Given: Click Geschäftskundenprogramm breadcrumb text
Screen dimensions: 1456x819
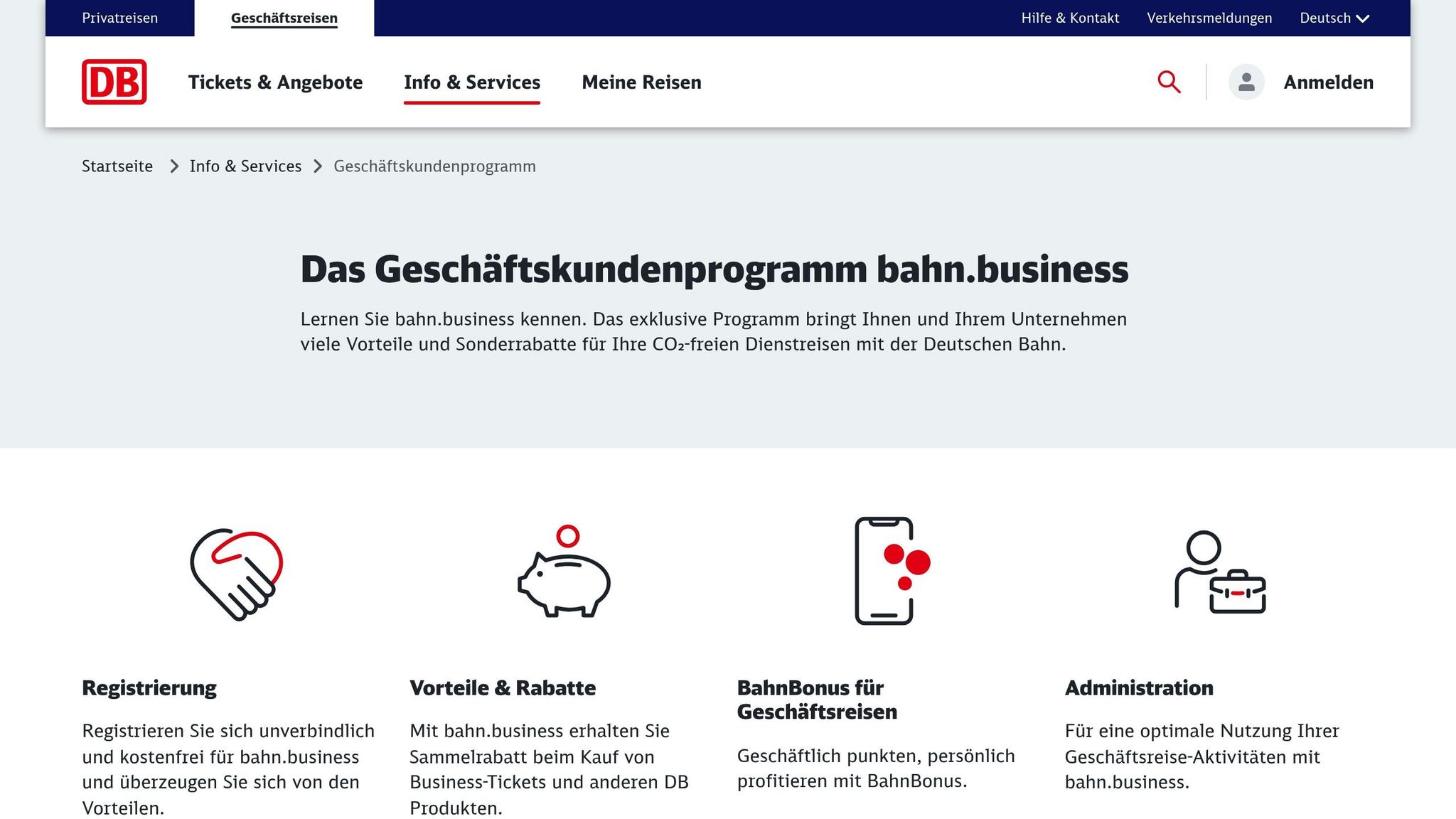Looking at the screenshot, I should point(434,166).
